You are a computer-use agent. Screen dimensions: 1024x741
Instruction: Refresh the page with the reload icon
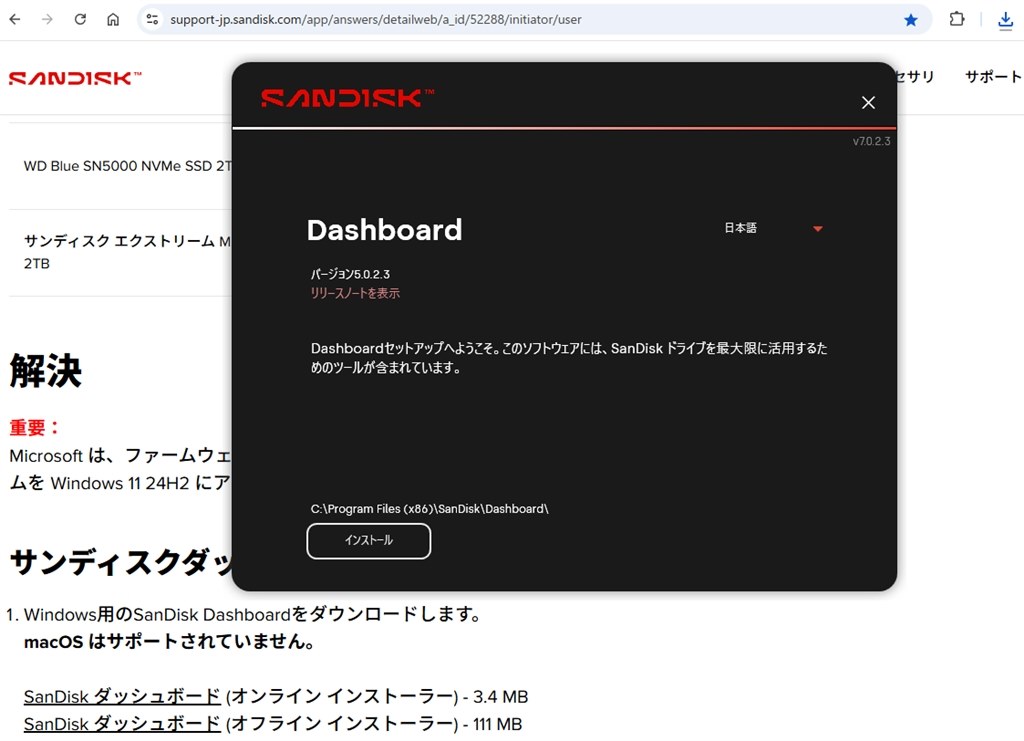[80, 18]
